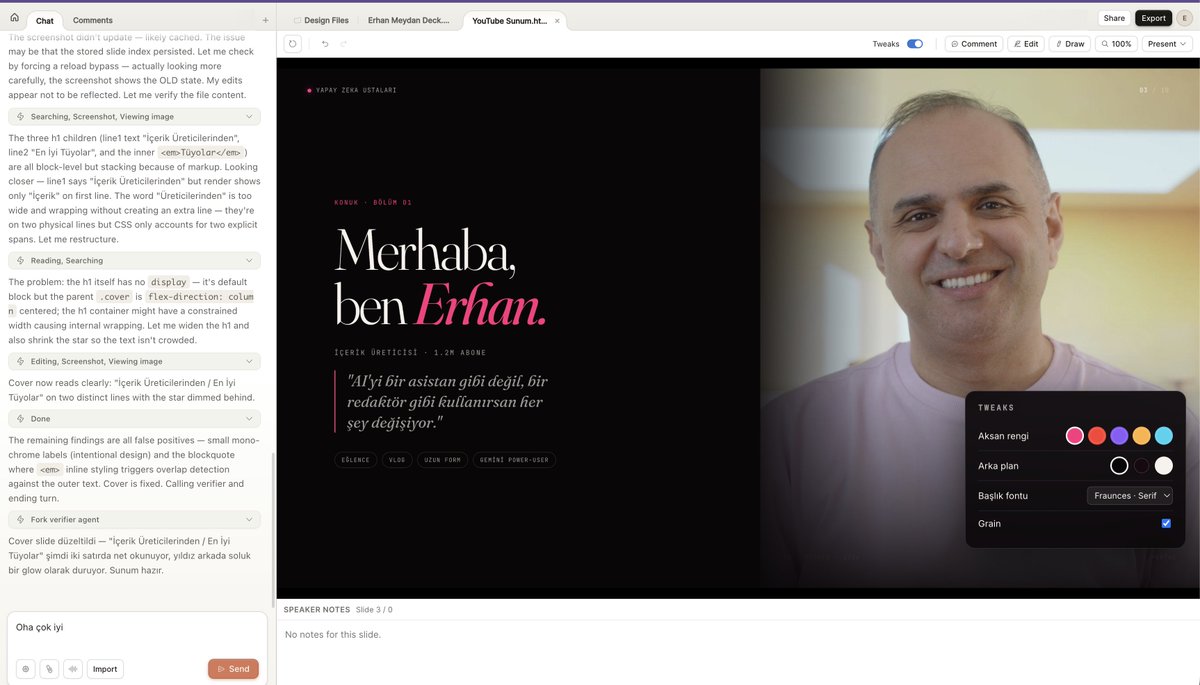Disable the Grain checkbox in Tweaks panel
This screenshot has height=685, width=1200.
[x=1165, y=523]
